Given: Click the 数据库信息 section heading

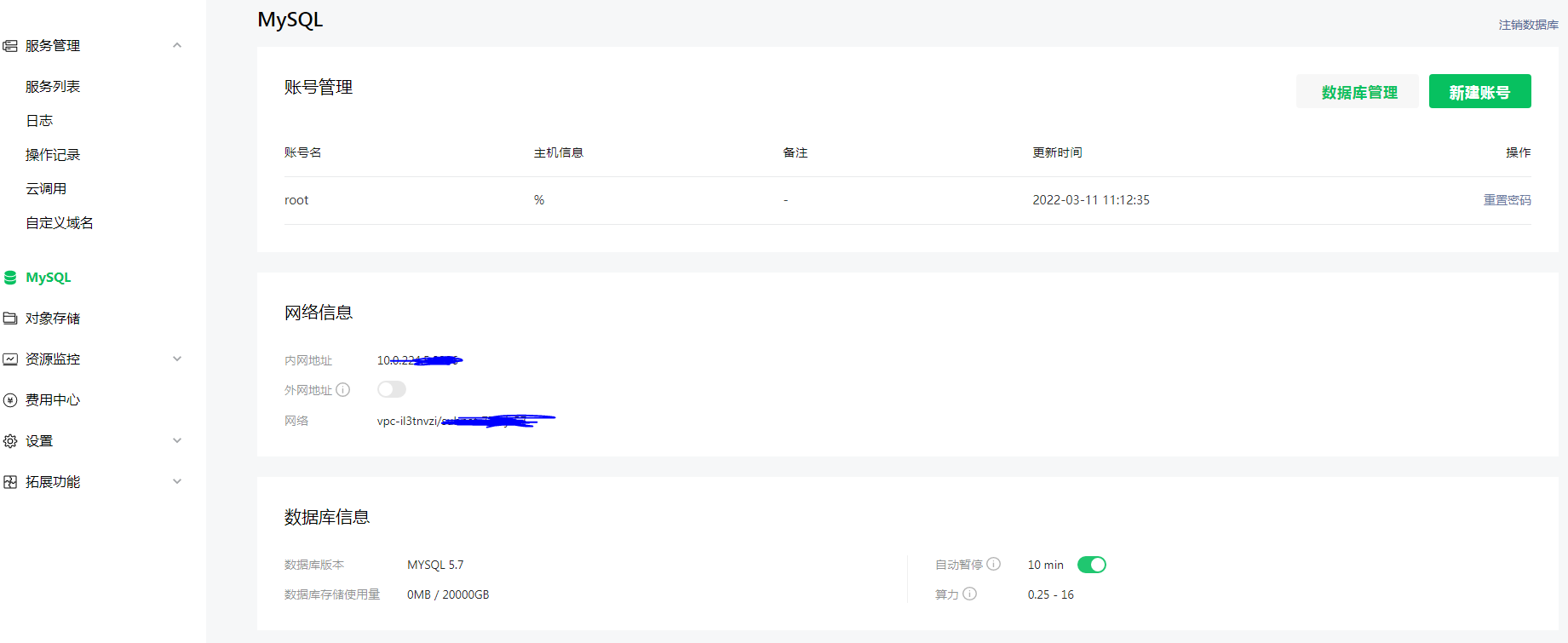Looking at the screenshot, I should click(327, 517).
